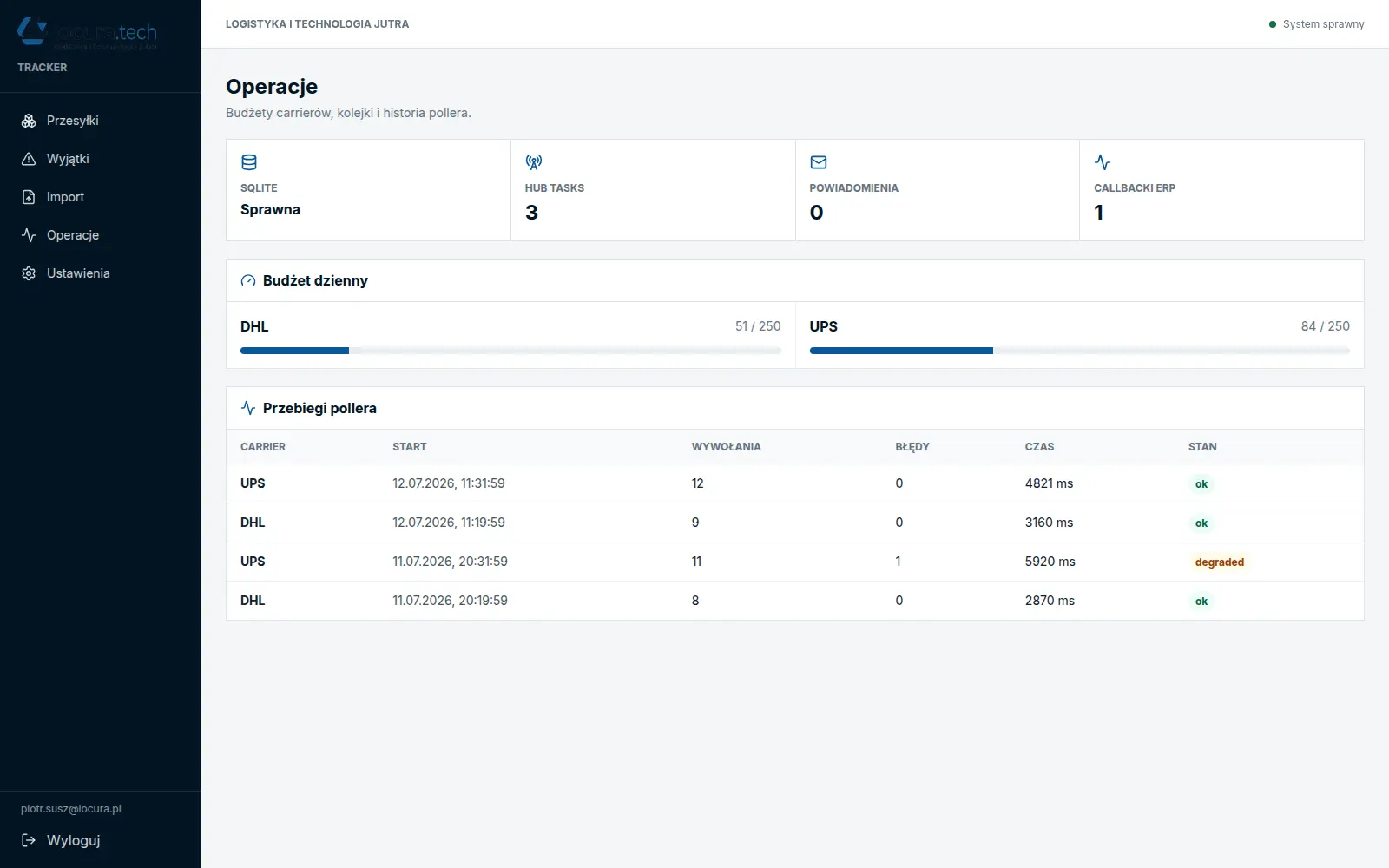Click the Przesyłki packages icon in sidebar
The height and width of the screenshot is (868, 1389).
tap(29, 121)
